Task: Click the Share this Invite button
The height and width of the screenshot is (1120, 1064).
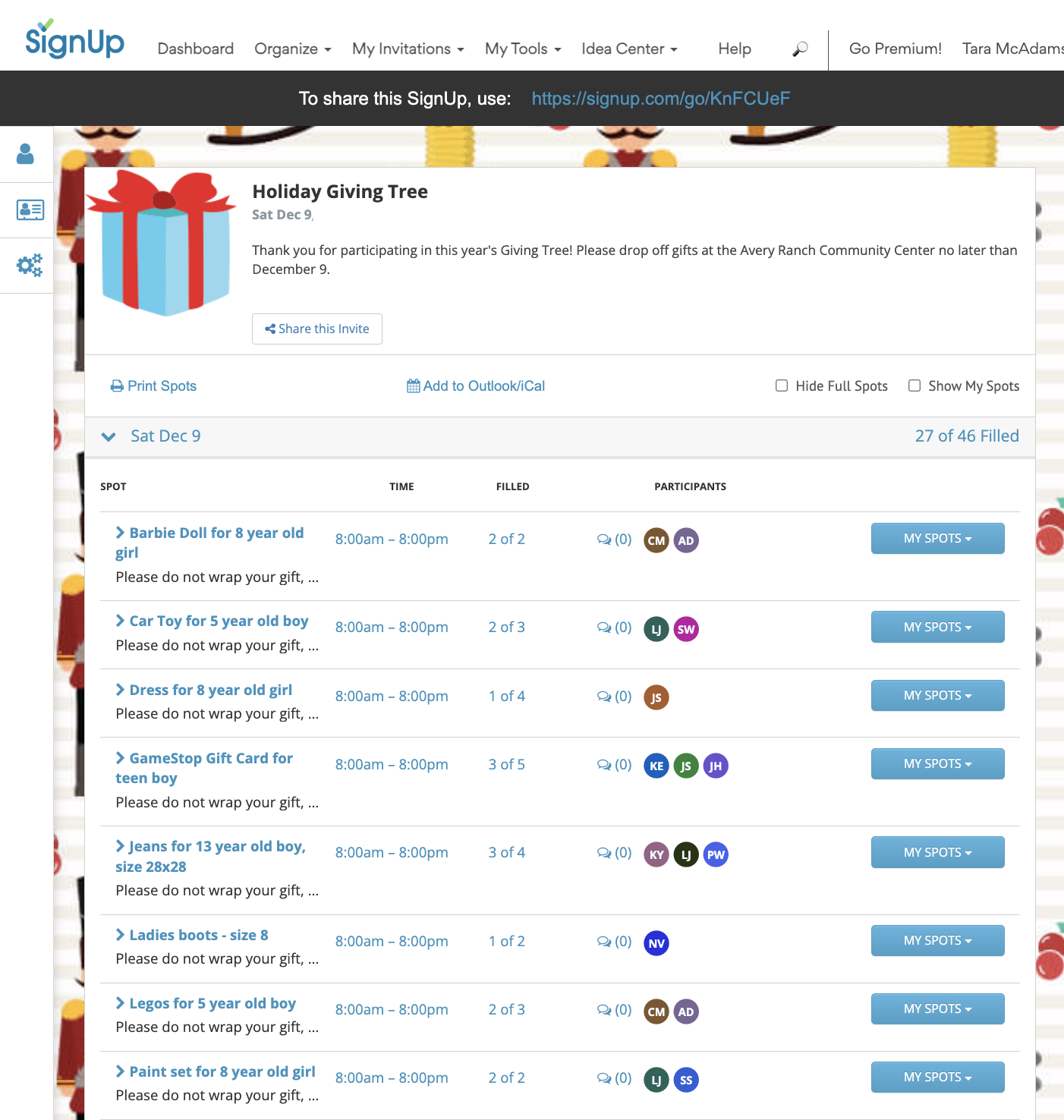Action: point(317,329)
